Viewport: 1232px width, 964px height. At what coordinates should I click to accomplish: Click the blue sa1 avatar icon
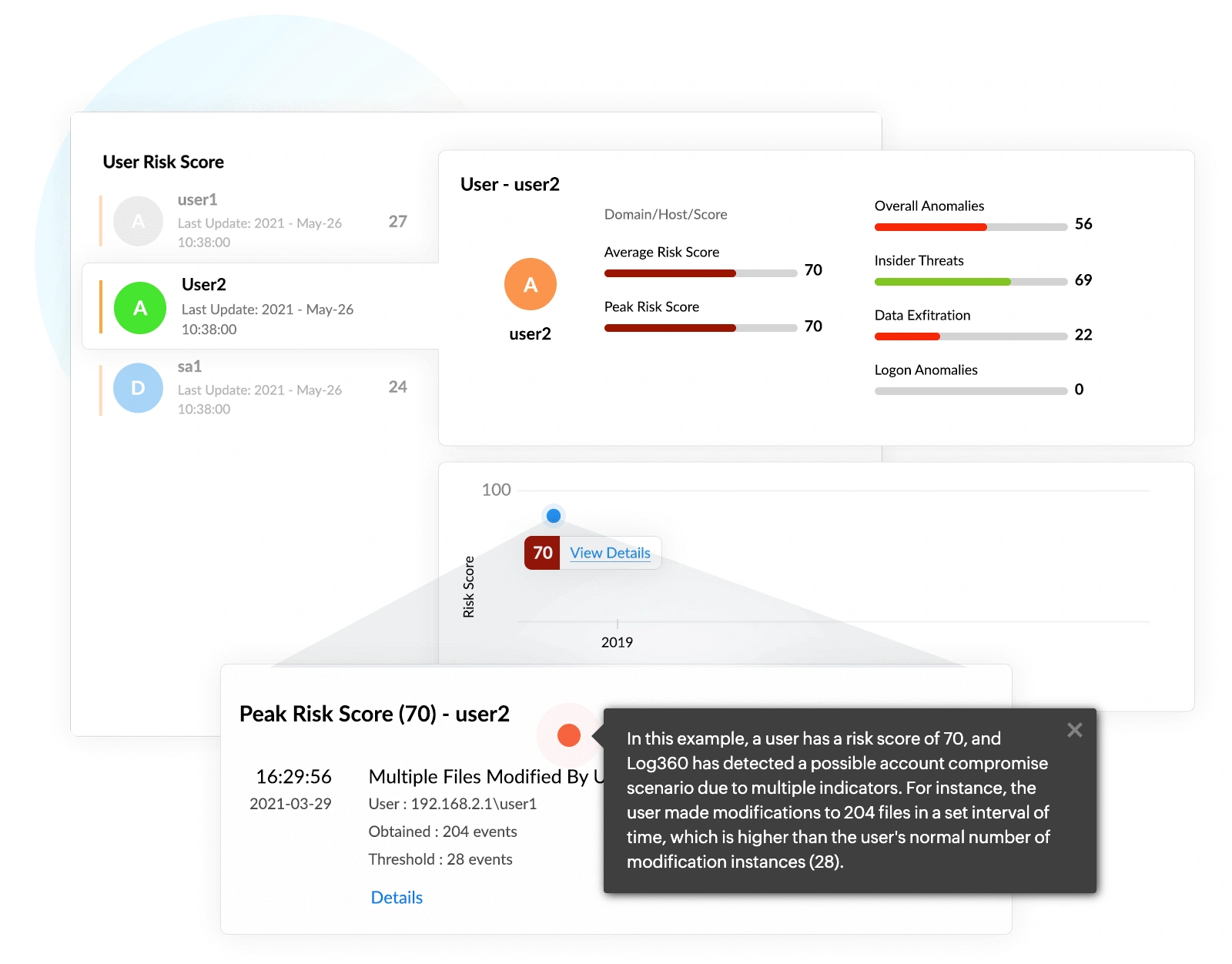click(x=139, y=388)
